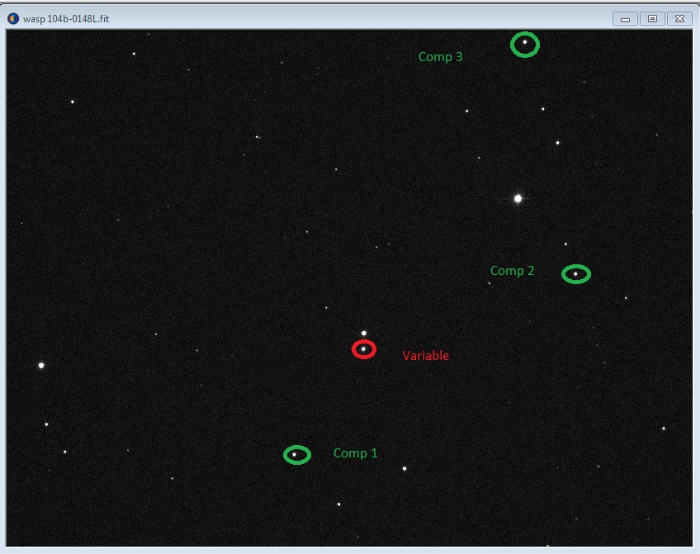Click the green "Comp 3" label

click(440, 57)
